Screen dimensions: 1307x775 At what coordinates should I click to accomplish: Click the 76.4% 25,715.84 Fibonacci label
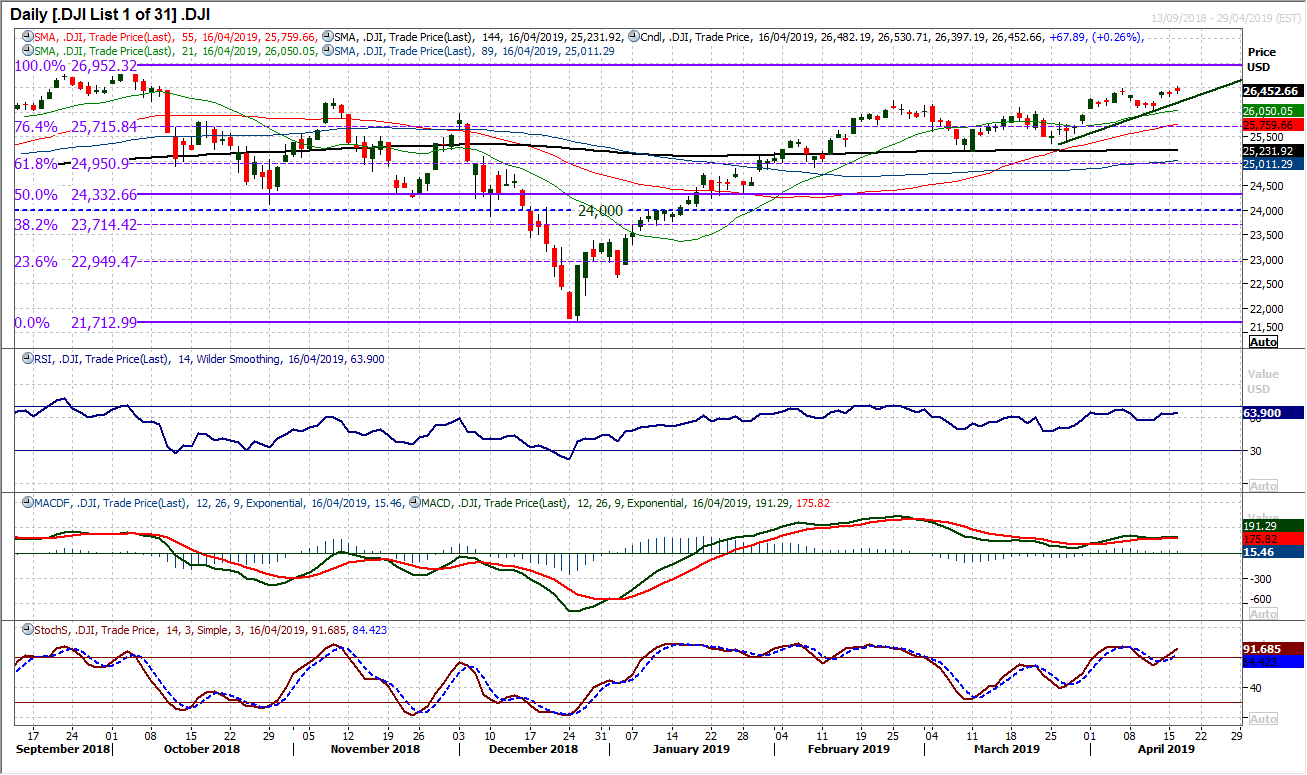pos(75,127)
